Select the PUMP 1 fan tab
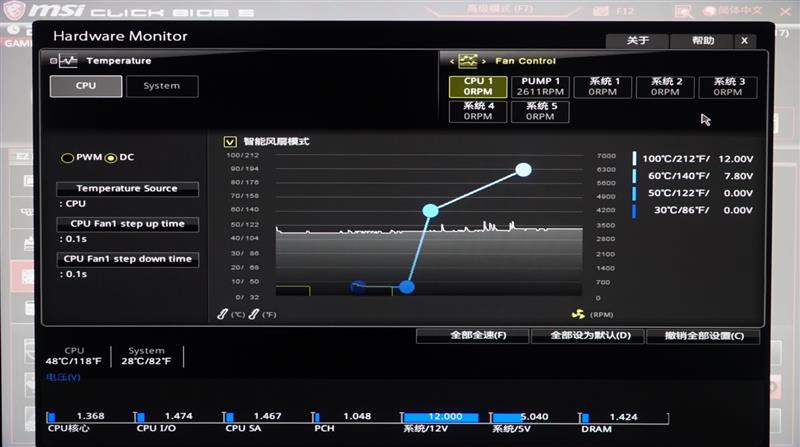Image resolution: width=800 pixels, height=447 pixels. point(541,86)
